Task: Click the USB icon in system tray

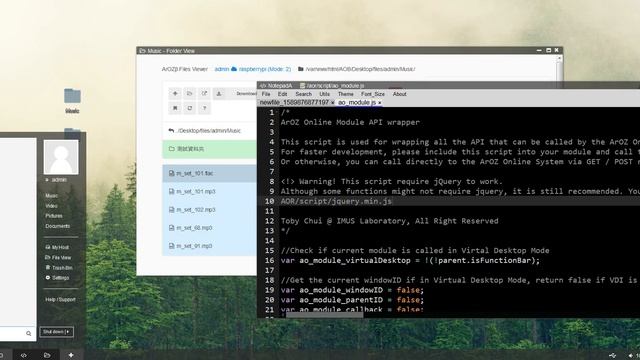Action: 613,356
